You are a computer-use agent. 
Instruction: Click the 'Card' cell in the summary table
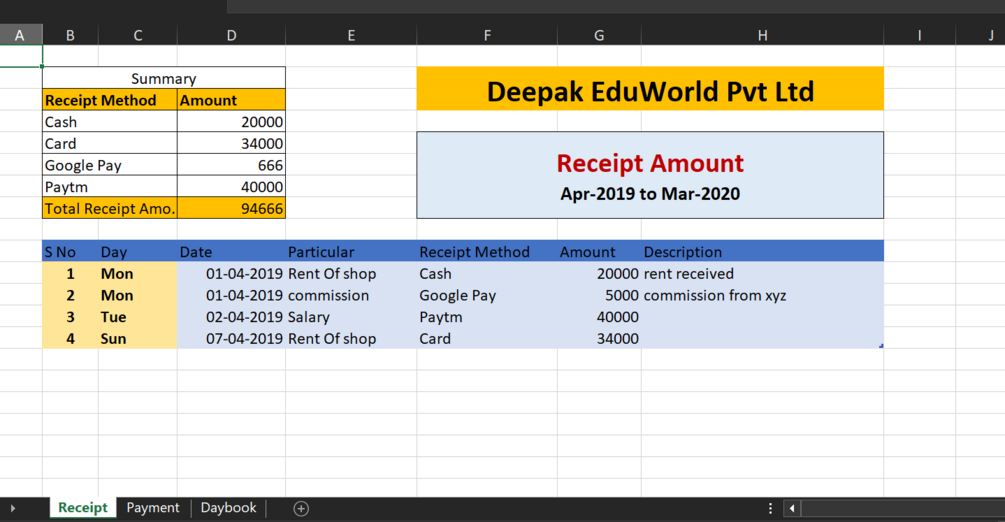click(110, 144)
